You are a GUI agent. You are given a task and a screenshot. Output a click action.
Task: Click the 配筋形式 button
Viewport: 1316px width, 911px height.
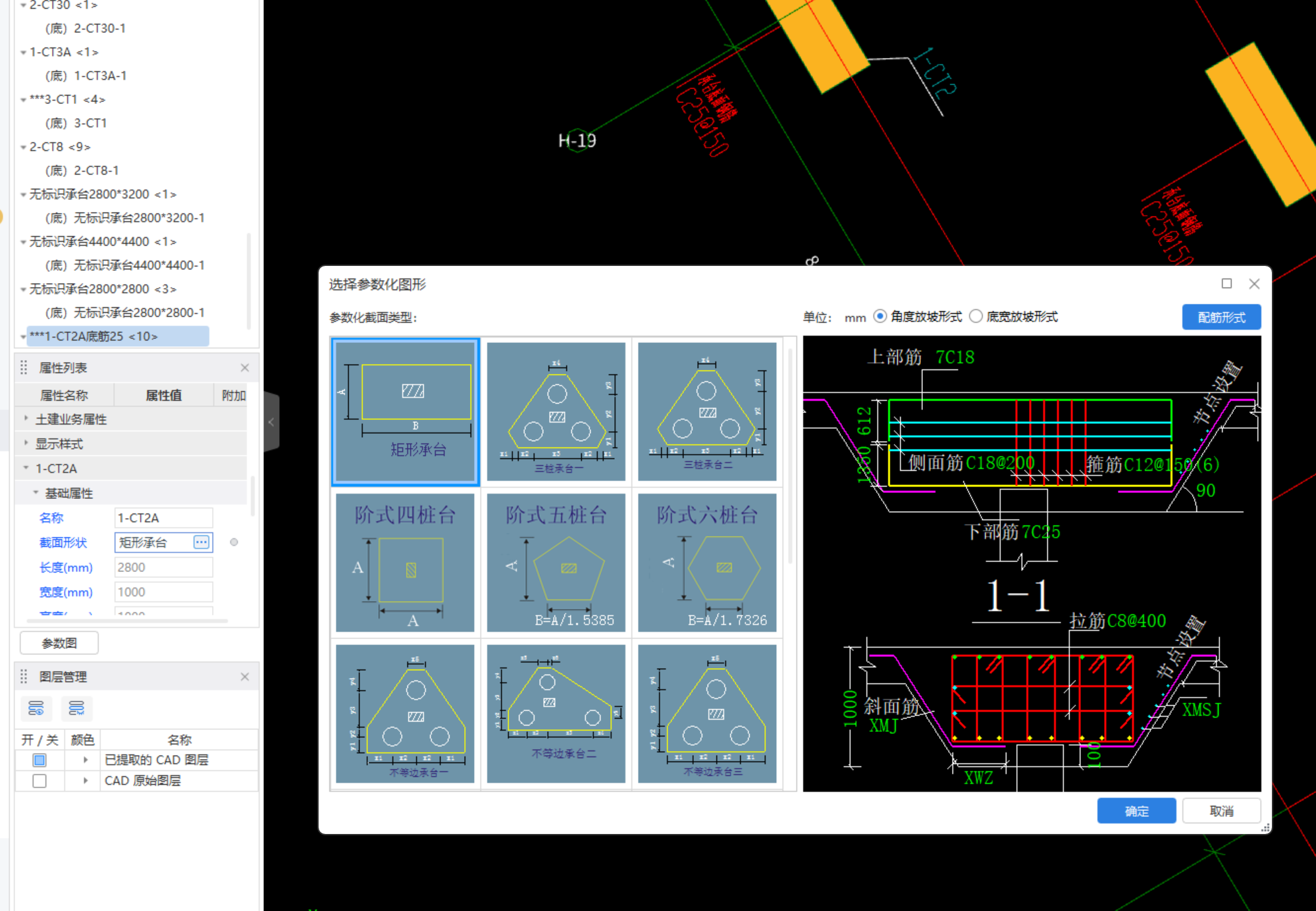coord(1221,317)
